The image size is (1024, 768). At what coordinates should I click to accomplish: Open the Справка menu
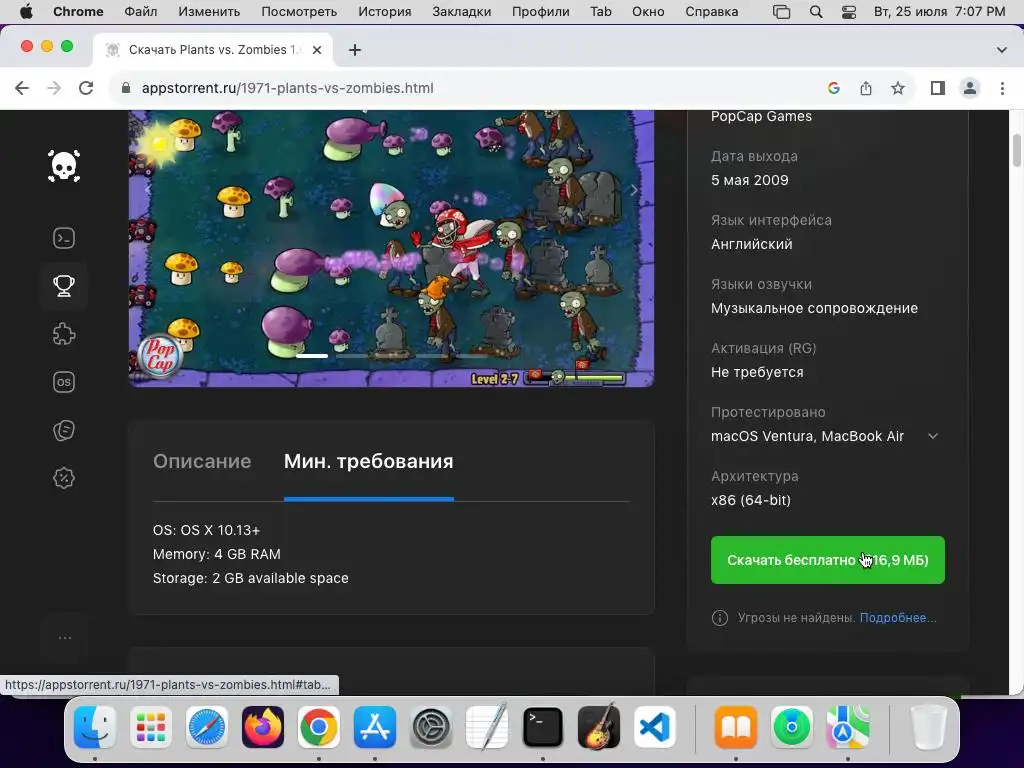point(712,12)
